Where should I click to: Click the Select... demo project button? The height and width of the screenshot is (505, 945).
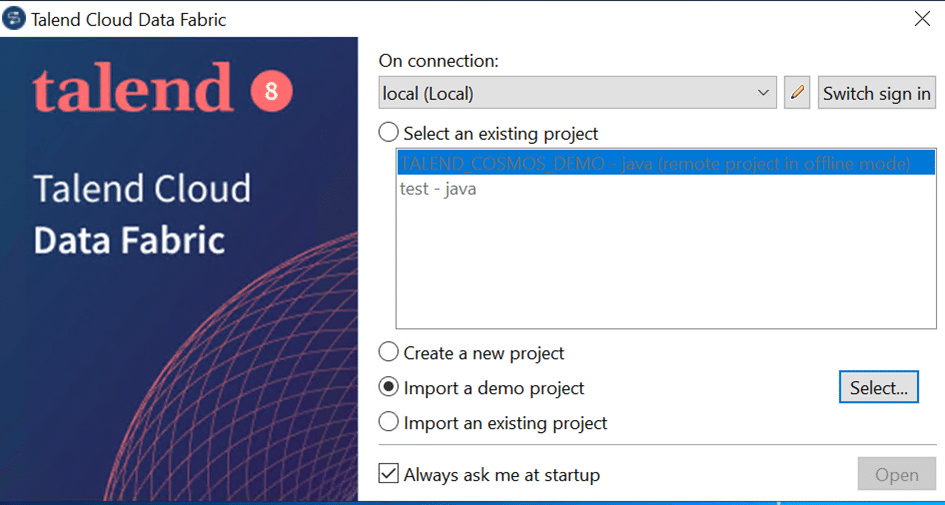(879, 387)
